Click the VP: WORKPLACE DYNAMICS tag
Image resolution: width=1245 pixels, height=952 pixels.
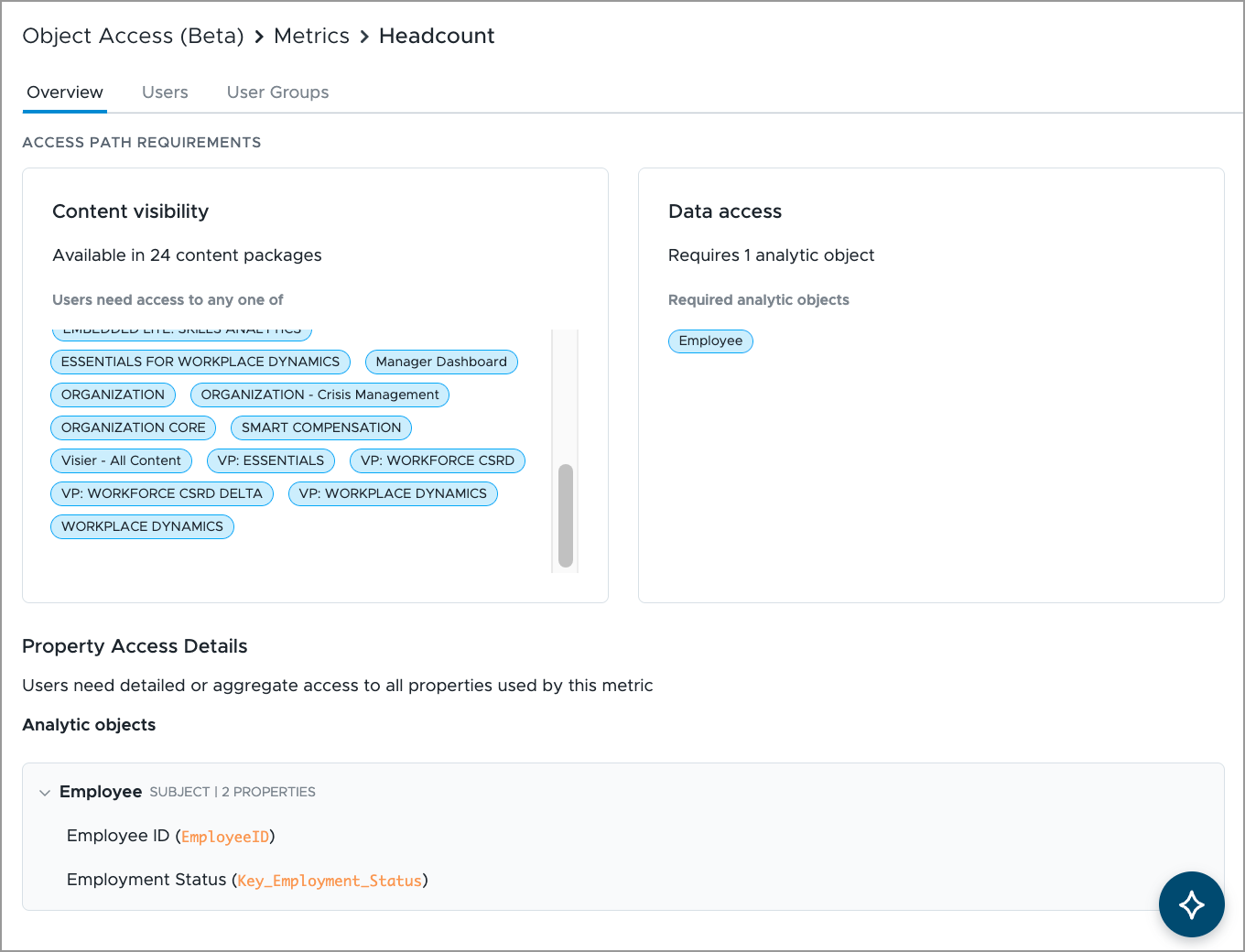point(393,493)
